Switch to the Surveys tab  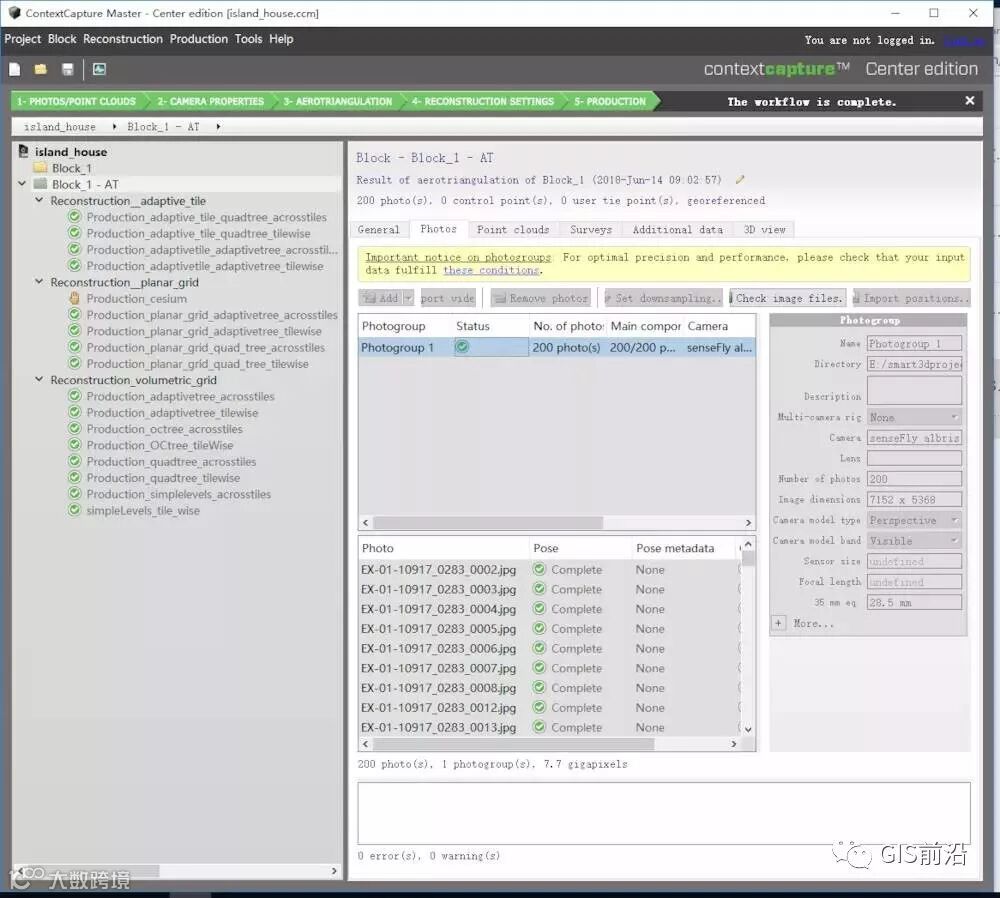591,230
